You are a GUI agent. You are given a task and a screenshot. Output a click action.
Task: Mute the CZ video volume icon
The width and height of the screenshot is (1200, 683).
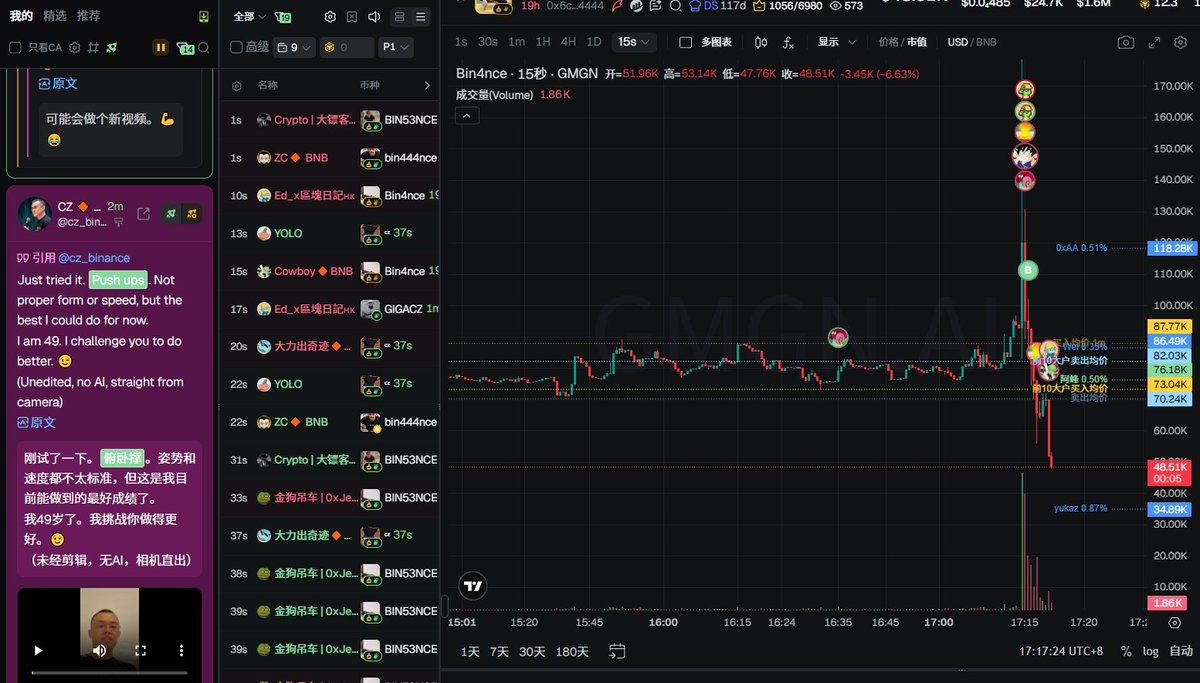click(99, 650)
